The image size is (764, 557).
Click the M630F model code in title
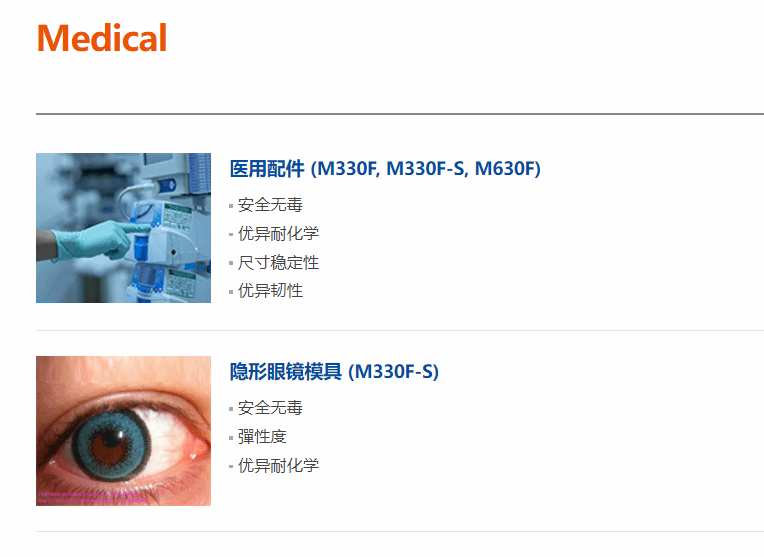click(x=505, y=169)
